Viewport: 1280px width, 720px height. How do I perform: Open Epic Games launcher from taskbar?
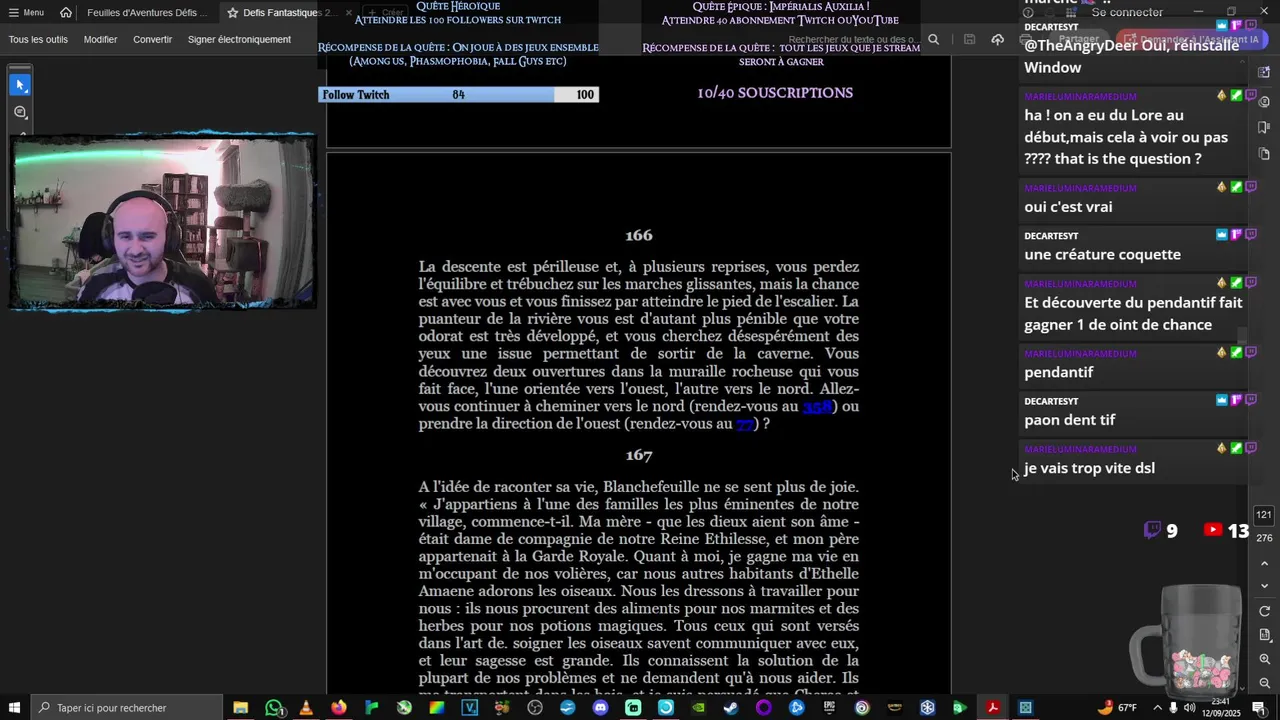point(829,707)
